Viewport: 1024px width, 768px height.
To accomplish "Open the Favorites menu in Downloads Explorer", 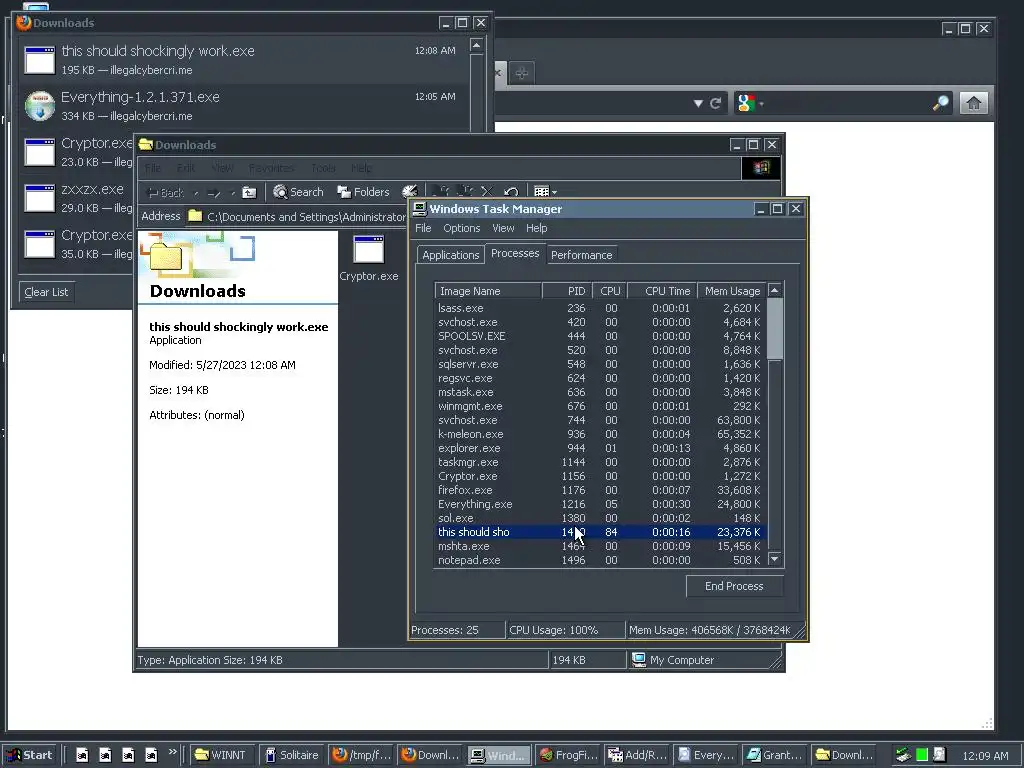I will [272, 168].
